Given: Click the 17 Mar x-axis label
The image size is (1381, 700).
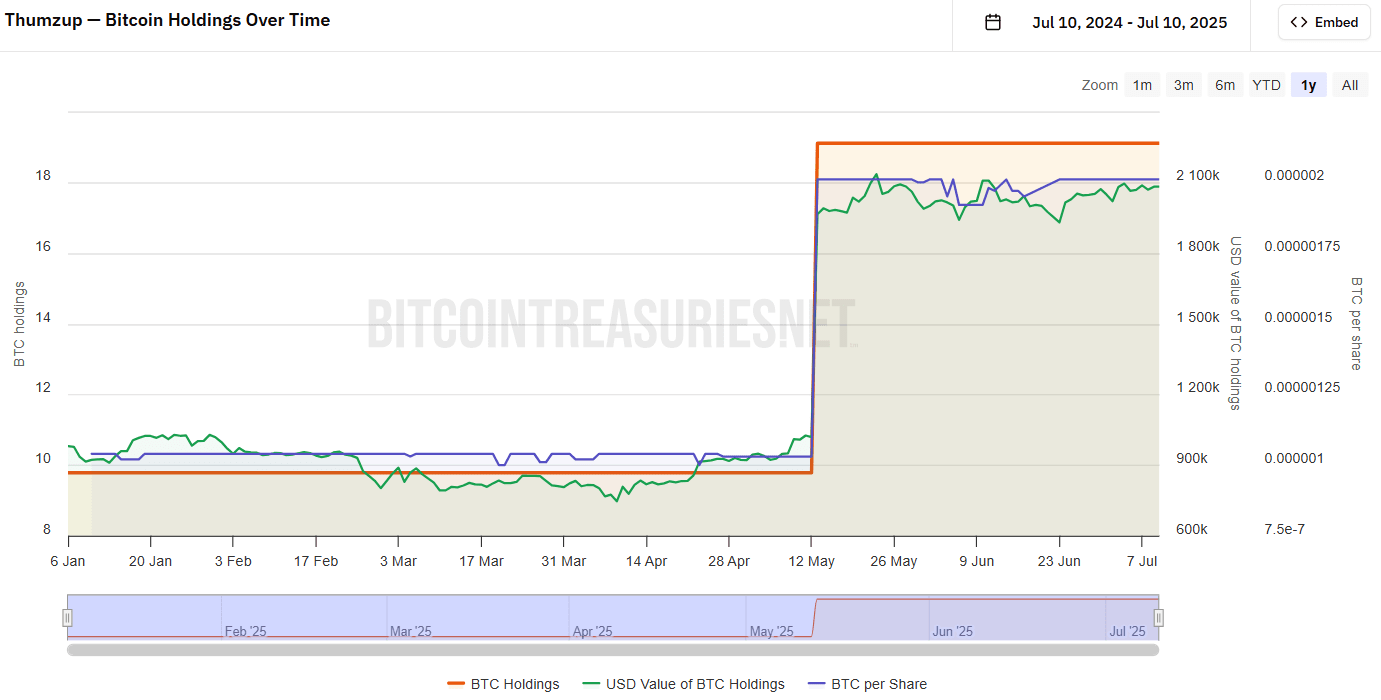Looking at the screenshot, I should pos(481,561).
